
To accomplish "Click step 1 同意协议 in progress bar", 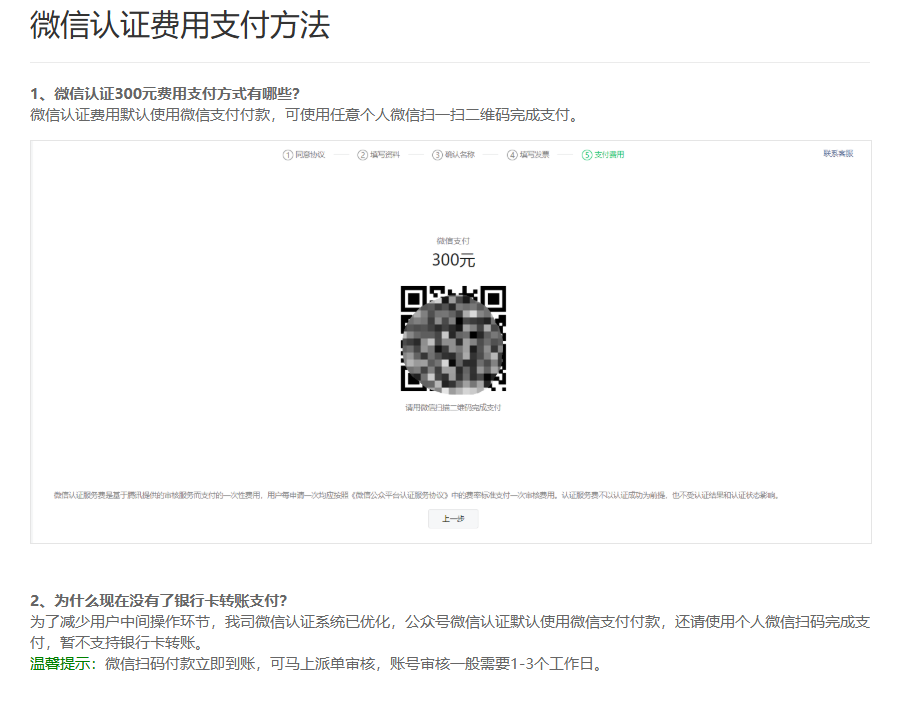I will [304, 155].
